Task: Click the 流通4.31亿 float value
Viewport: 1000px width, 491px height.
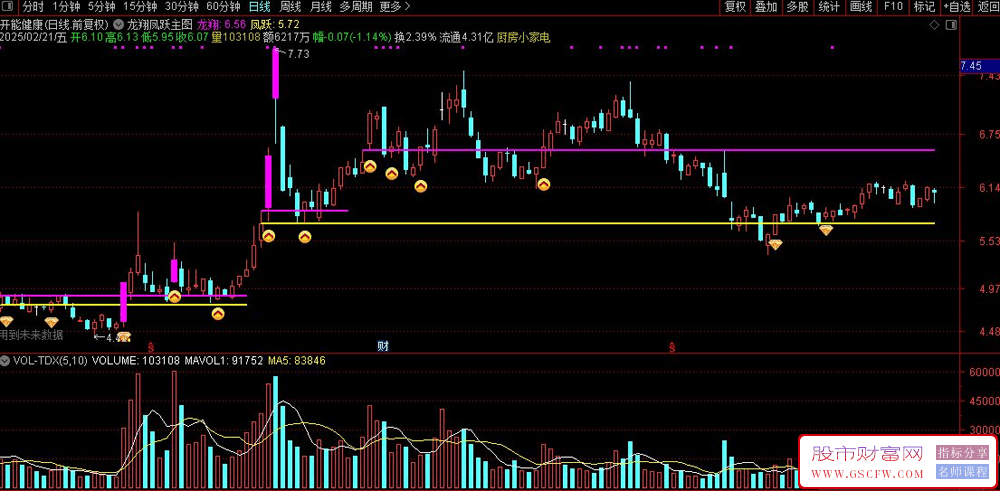Action: [466, 38]
